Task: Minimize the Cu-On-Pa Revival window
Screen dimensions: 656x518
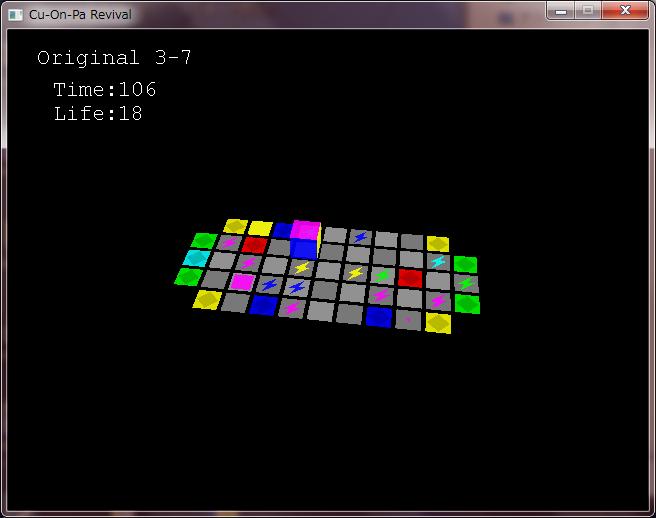Action: coord(561,11)
